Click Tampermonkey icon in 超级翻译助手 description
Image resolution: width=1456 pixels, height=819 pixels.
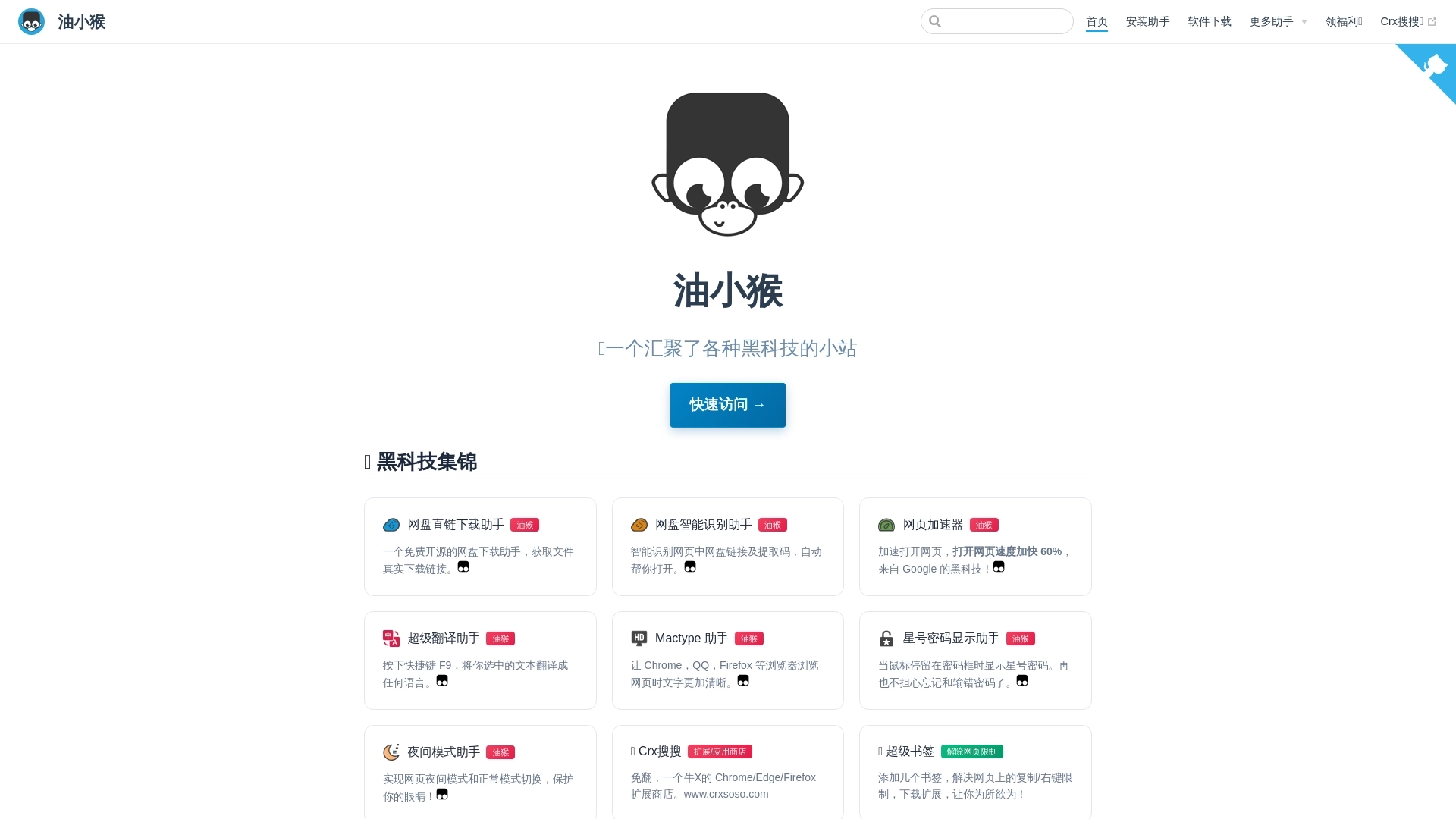pyautogui.click(x=442, y=681)
